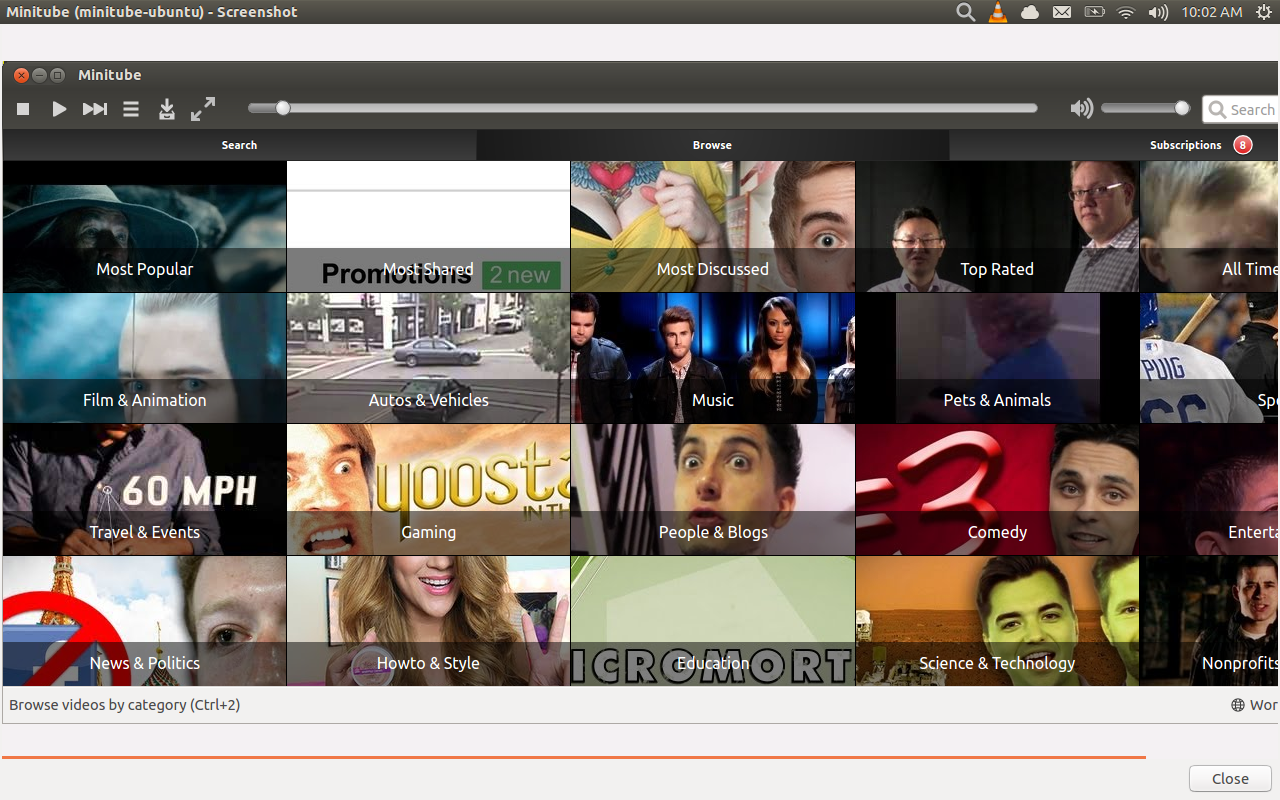This screenshot has height=800, width=1280.
Task: Select the Comedy category tile
Action: 997,490
